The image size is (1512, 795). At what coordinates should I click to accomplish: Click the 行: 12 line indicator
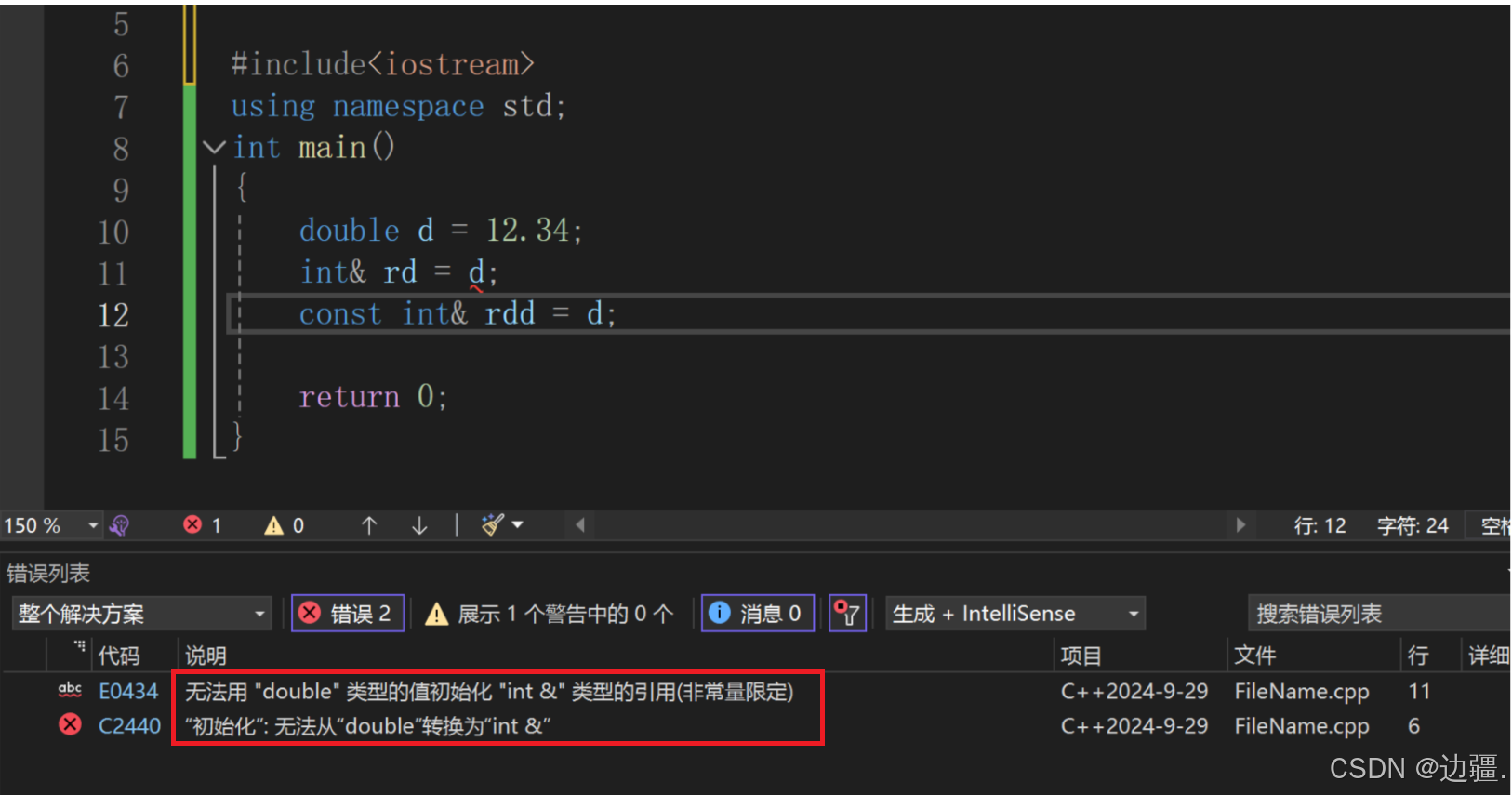pyautogui.click(x=1320, y=525)
